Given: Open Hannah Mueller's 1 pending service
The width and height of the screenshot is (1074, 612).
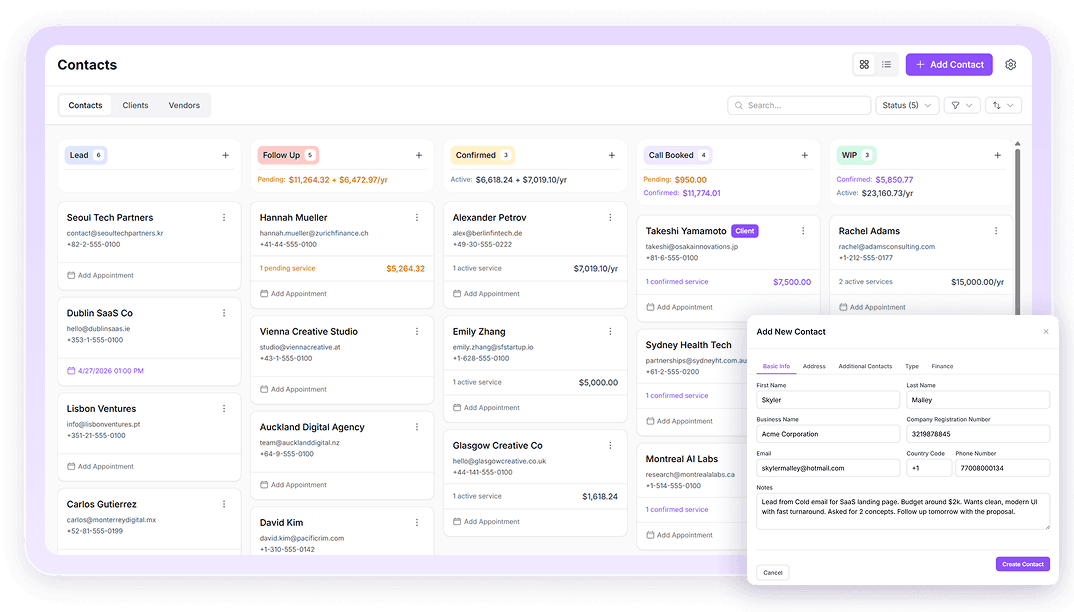Looking at the screenshot, I should (287, 268).
